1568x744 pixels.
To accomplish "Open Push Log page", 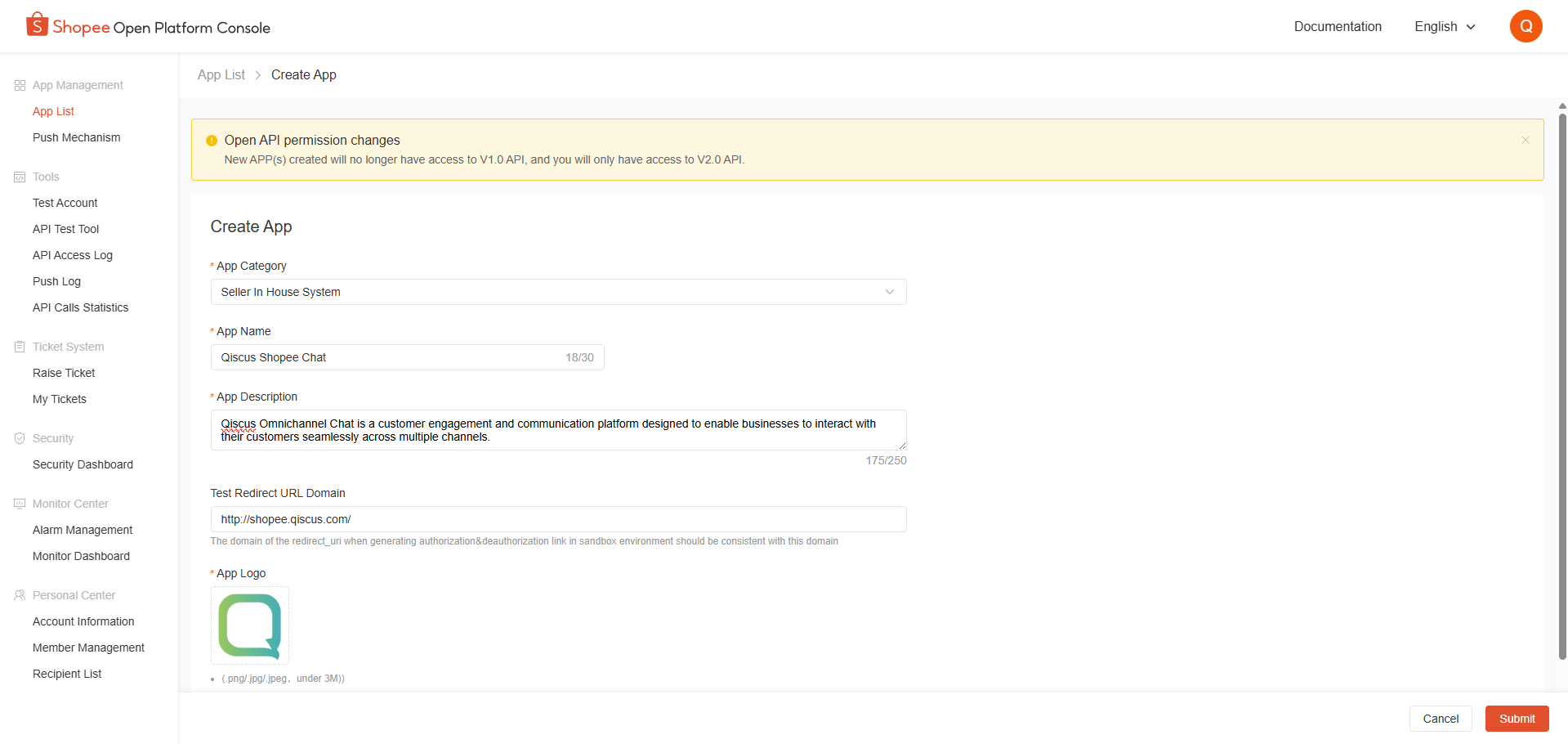I will [56, 281].
